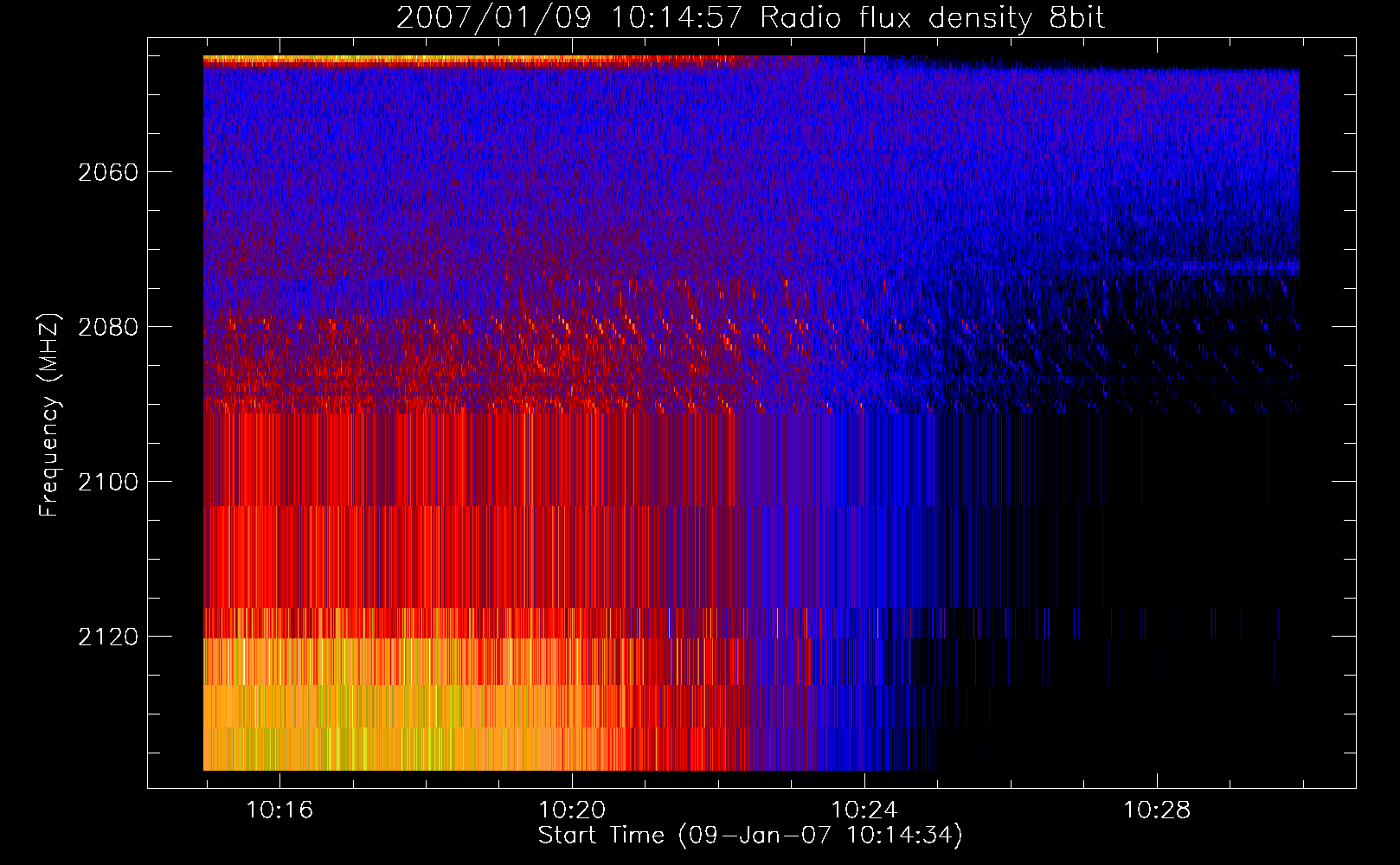The width and height of the screenshot is (1400, 865).
Task: Click the plot title "2007/01/09 10:14:57 Radio flux density 8bit"
Action: coord(751,18)
